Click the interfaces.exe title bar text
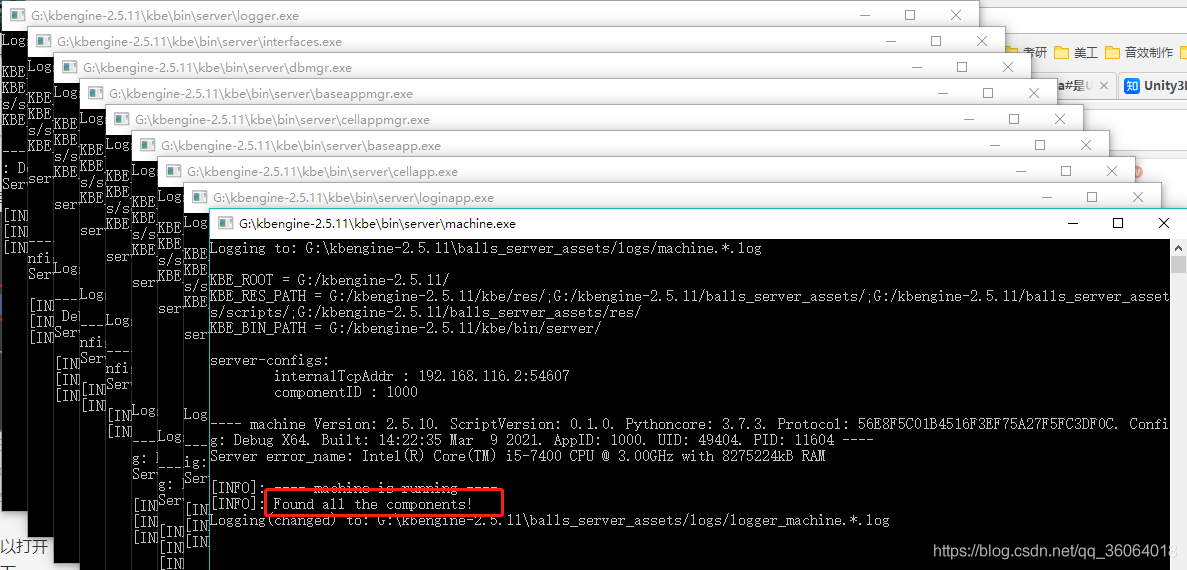The image size is (1187, 570). click(199, 42)
